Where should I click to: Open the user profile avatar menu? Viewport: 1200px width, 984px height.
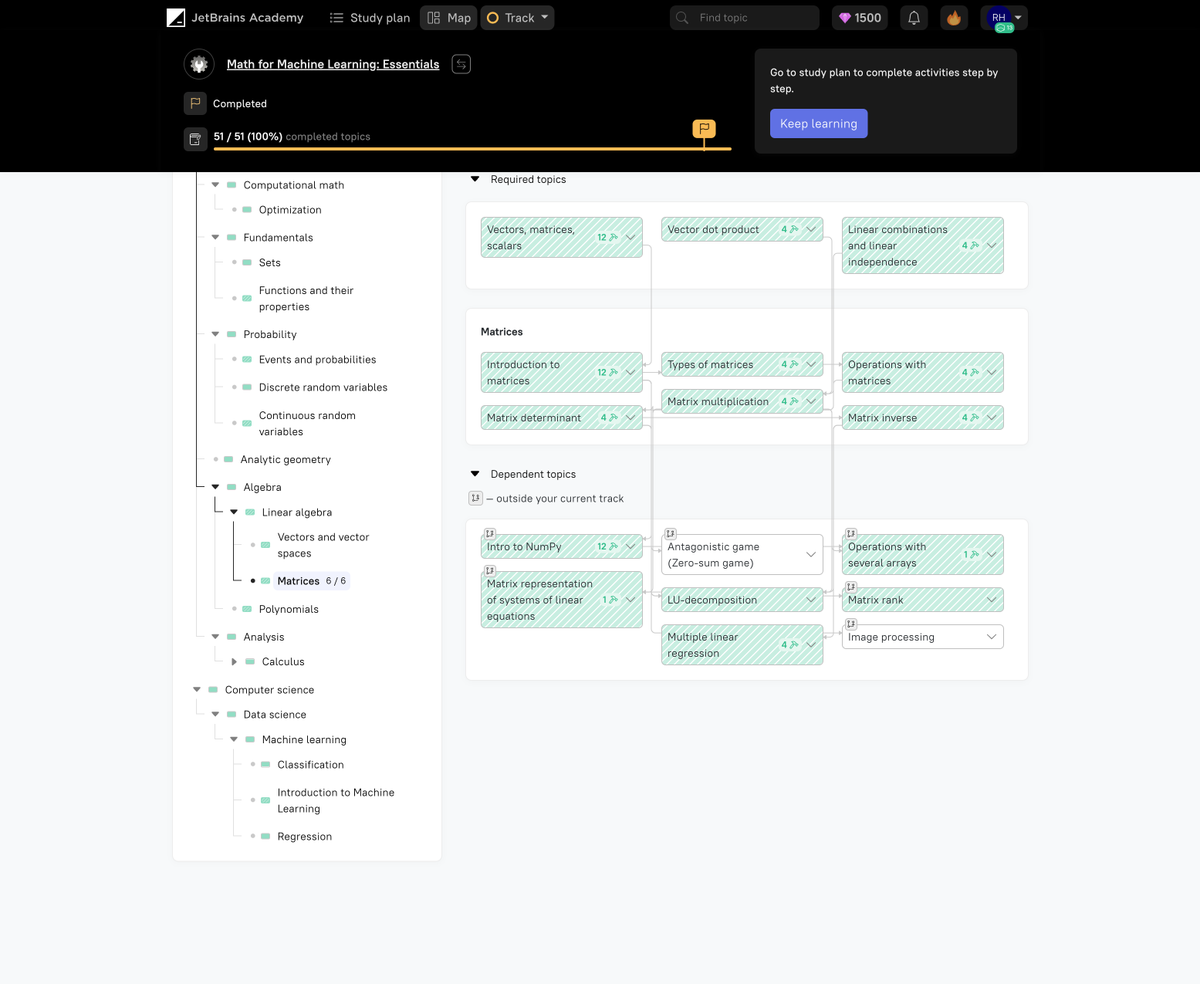tap(1004, 18)
